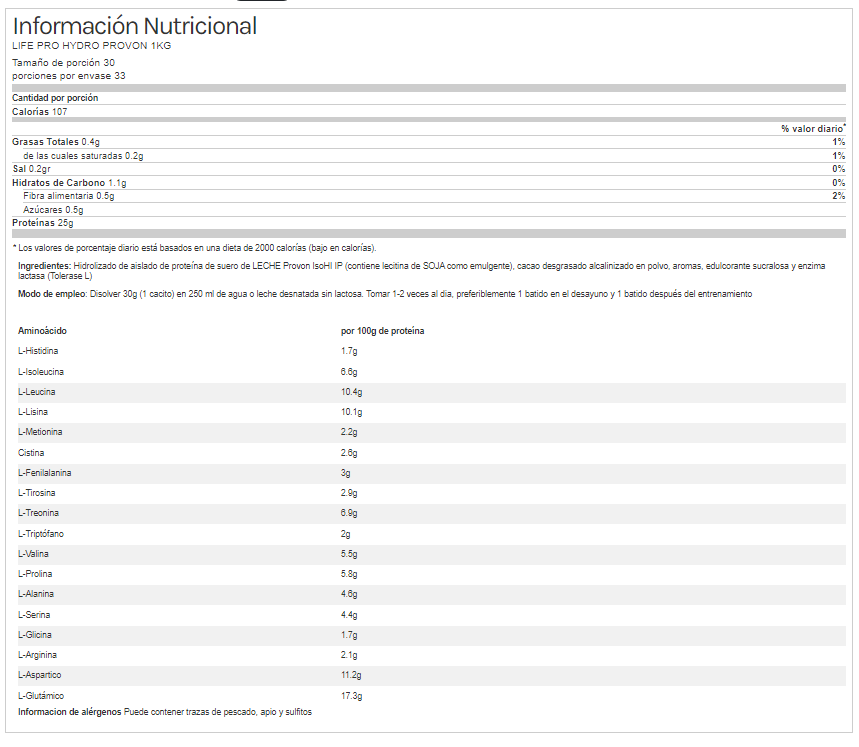This screenshot has height=747, width=859.
Task: Click the L-Lisina 10.1g value
Action: click(351, 412)
